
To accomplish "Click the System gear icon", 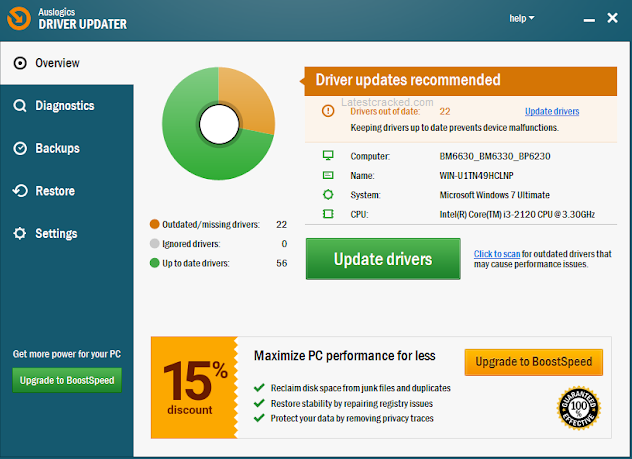I will point(328,195).
